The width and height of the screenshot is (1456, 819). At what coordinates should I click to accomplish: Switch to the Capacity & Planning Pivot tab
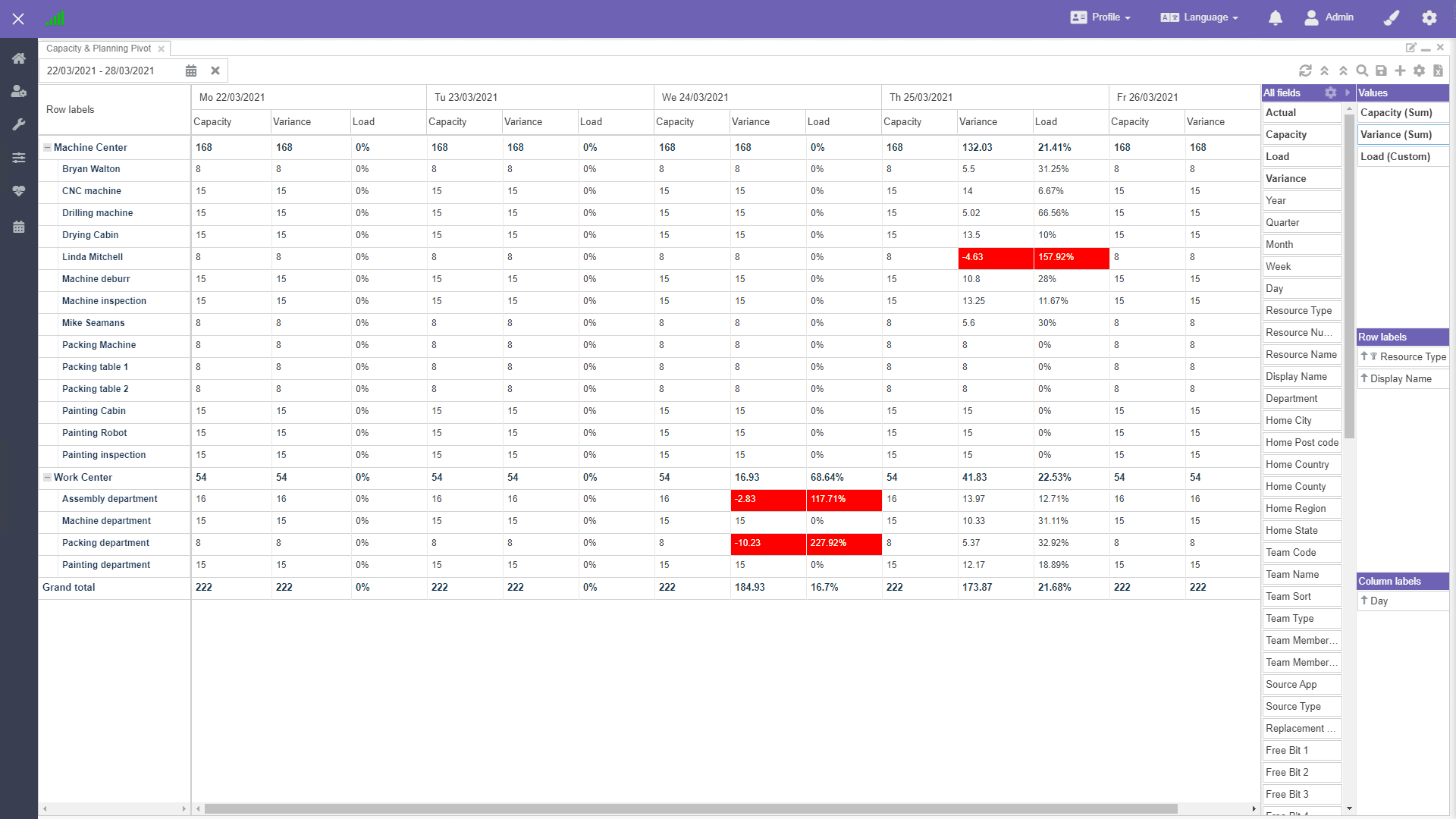pyautogui.click(x=97, y=48)
